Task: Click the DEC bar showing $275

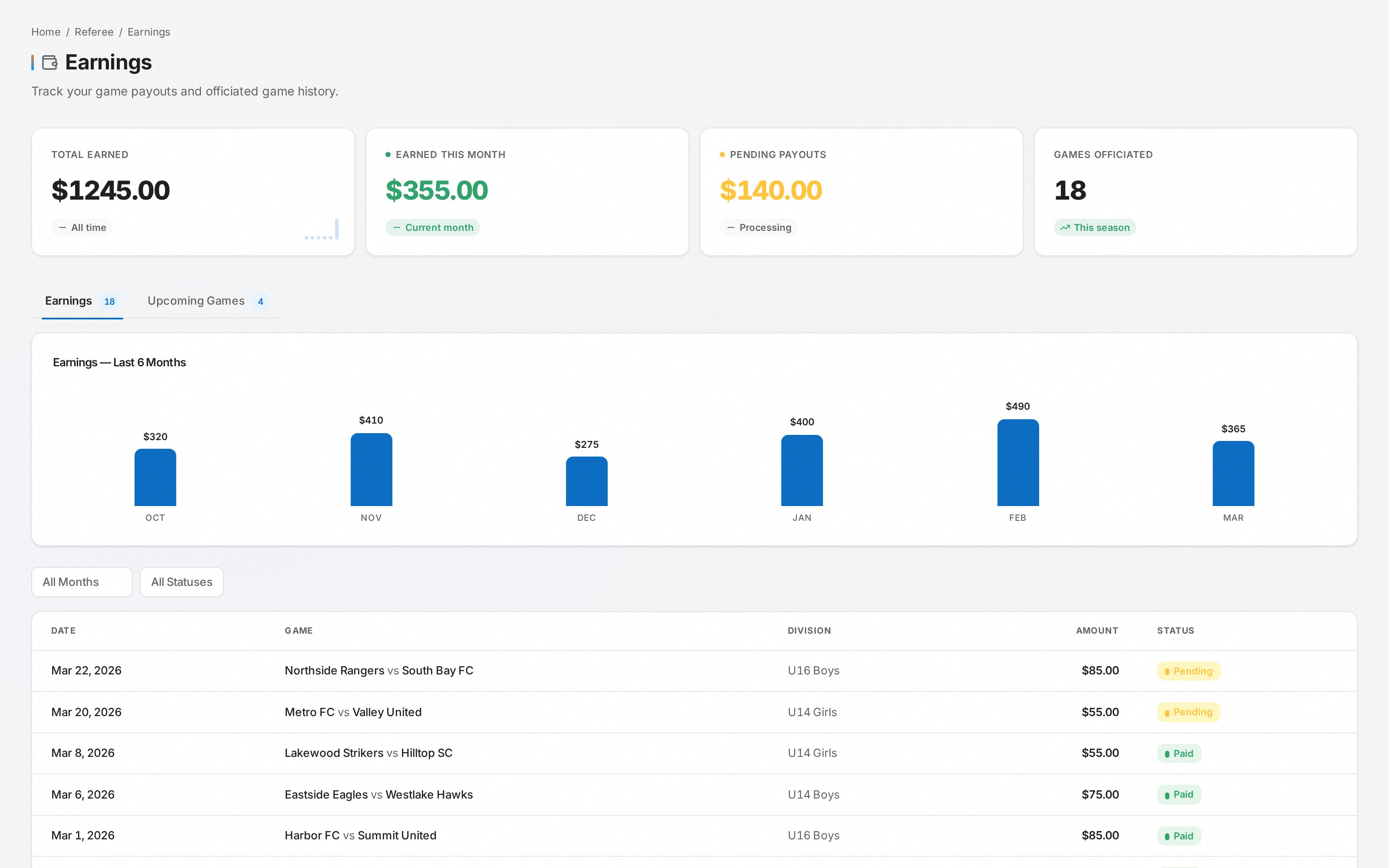Action: [x=586, y=482]
